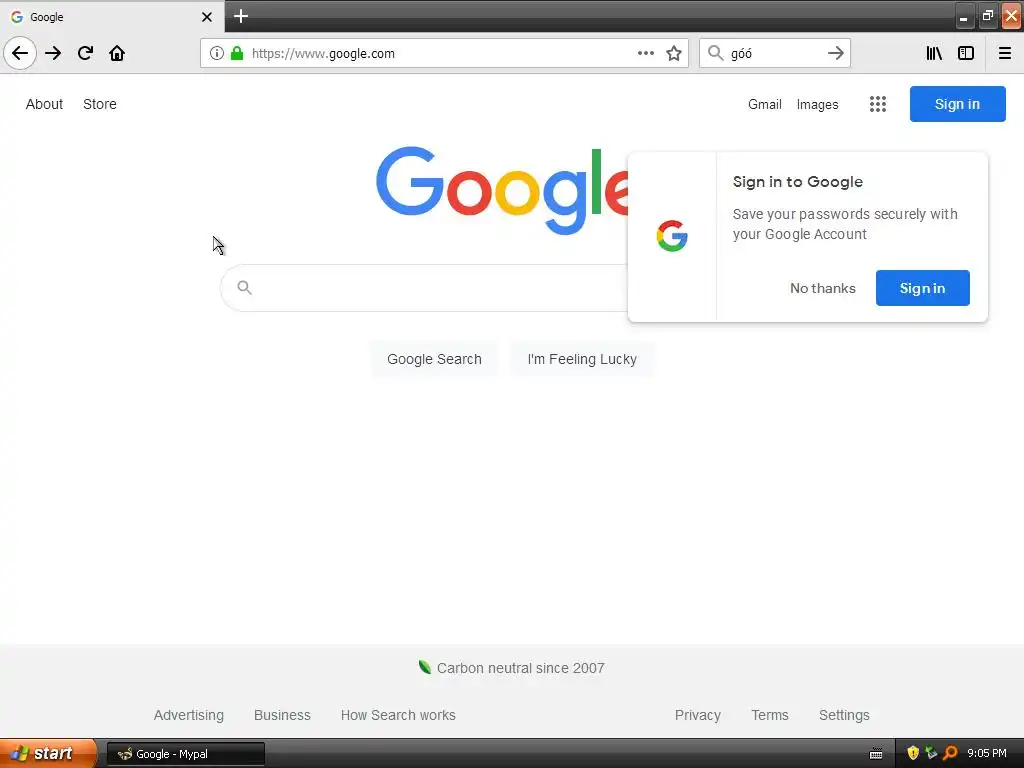1024x768 pixels.
Task: Focus the URL address bar
Action: pyautogui.click(x=444, y=53)
